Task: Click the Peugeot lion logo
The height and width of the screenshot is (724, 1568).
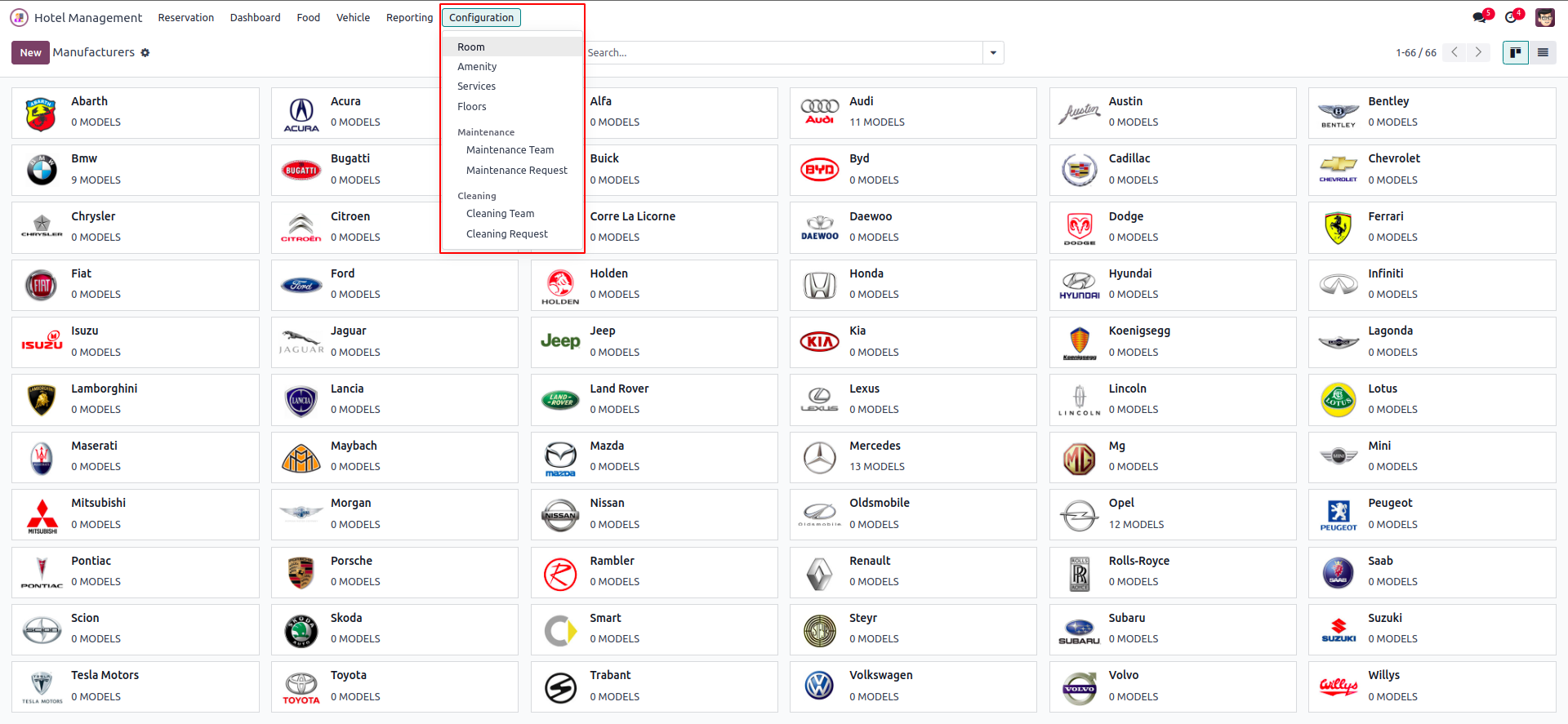Action: point(1339,515)
